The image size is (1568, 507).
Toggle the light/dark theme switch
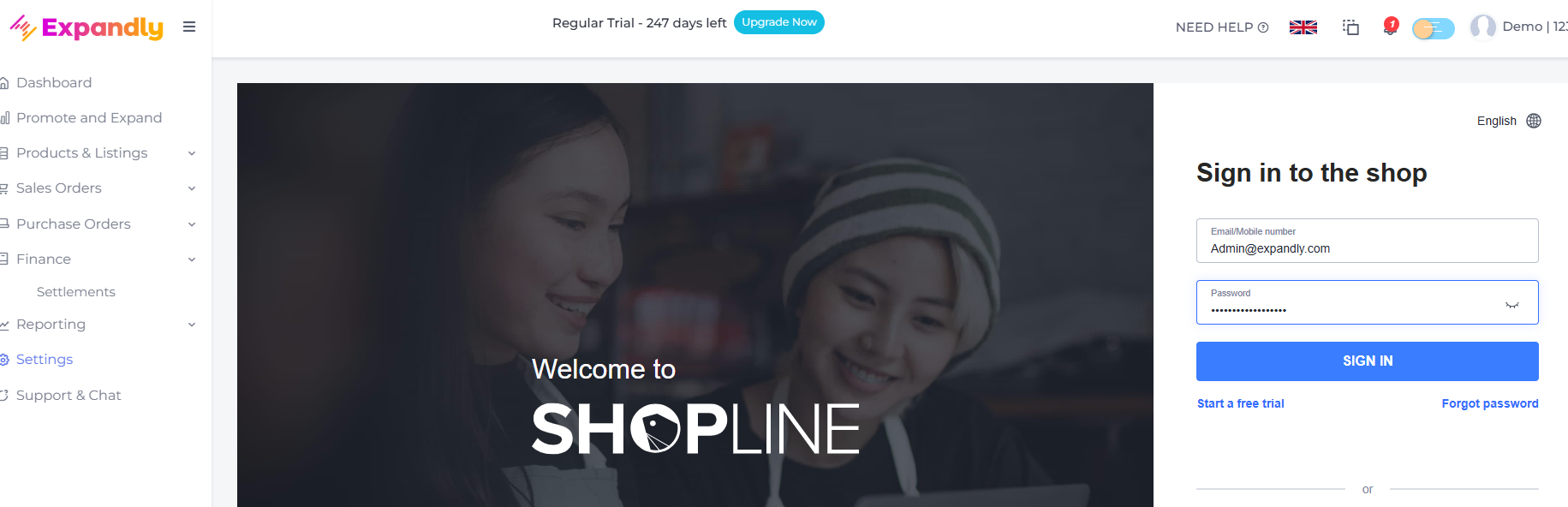tap(1433, 29)
